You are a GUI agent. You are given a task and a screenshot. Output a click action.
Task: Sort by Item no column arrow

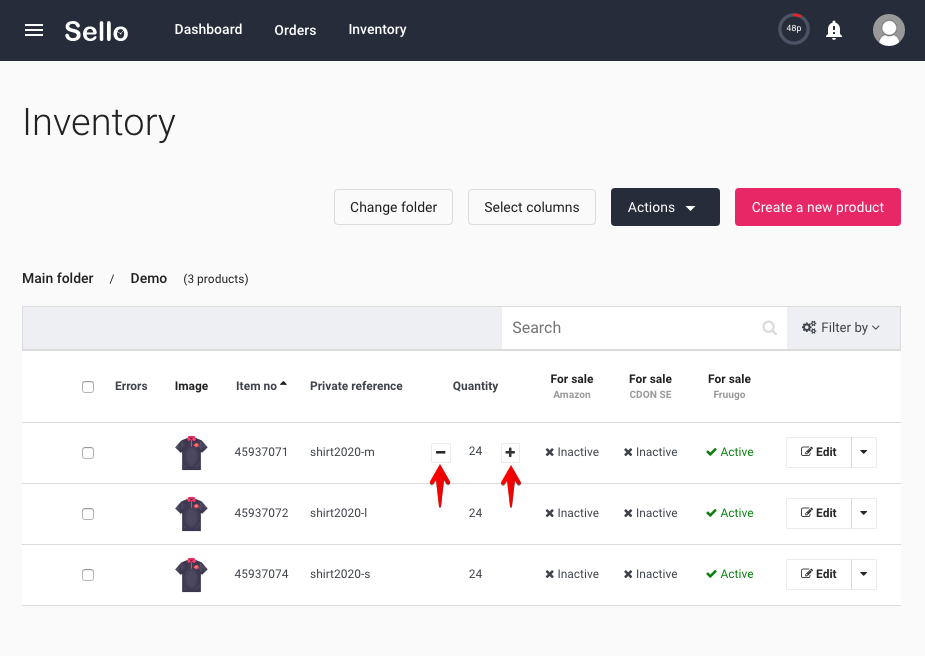pyautogui.click(x=283, y=383)
